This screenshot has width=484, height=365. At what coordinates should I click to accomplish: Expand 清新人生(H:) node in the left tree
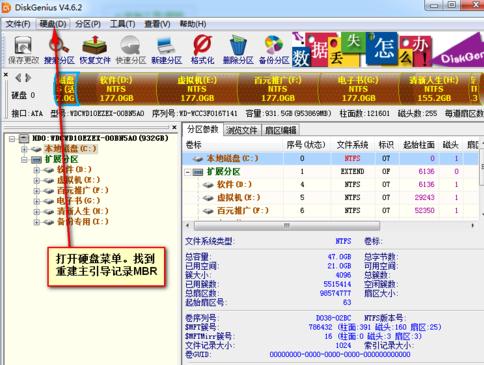point(37,211)
